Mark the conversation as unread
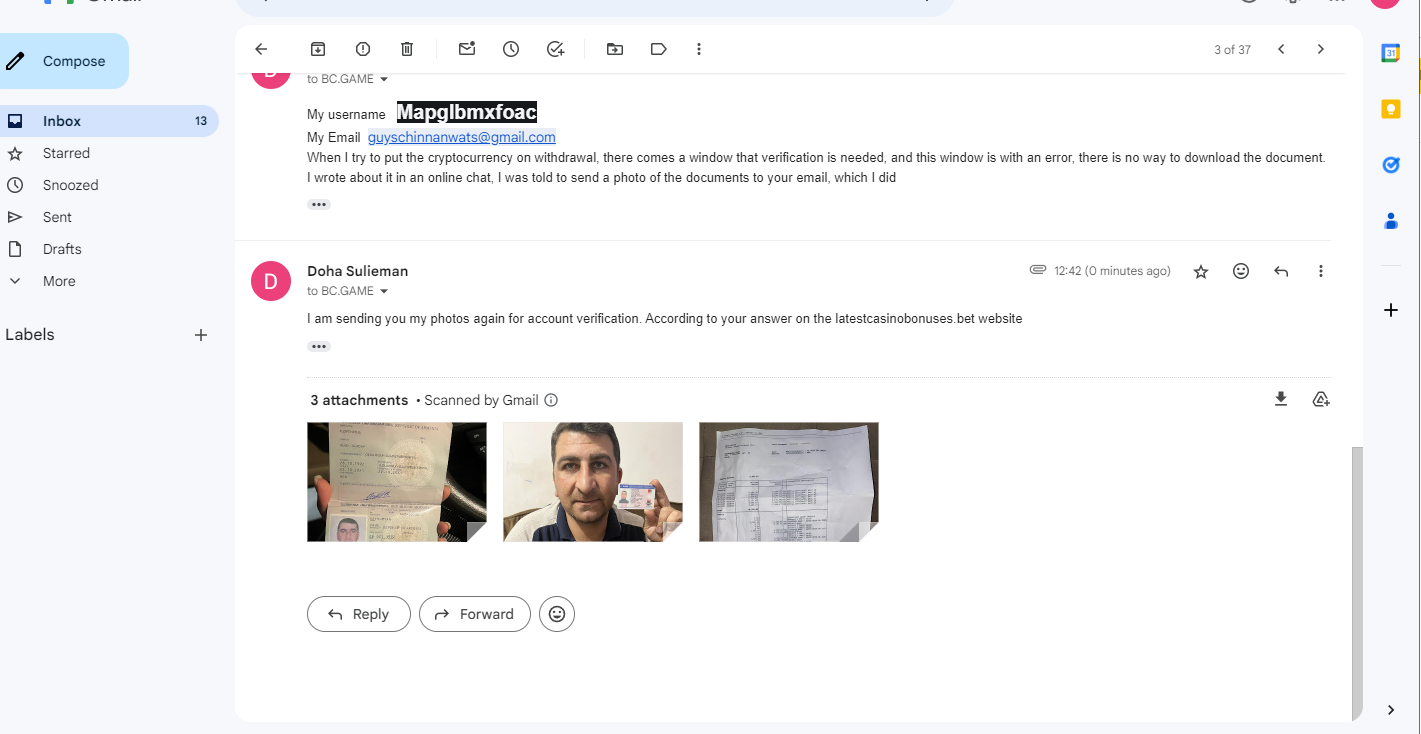Screen dimensions: 1421x734 (467, 49)
